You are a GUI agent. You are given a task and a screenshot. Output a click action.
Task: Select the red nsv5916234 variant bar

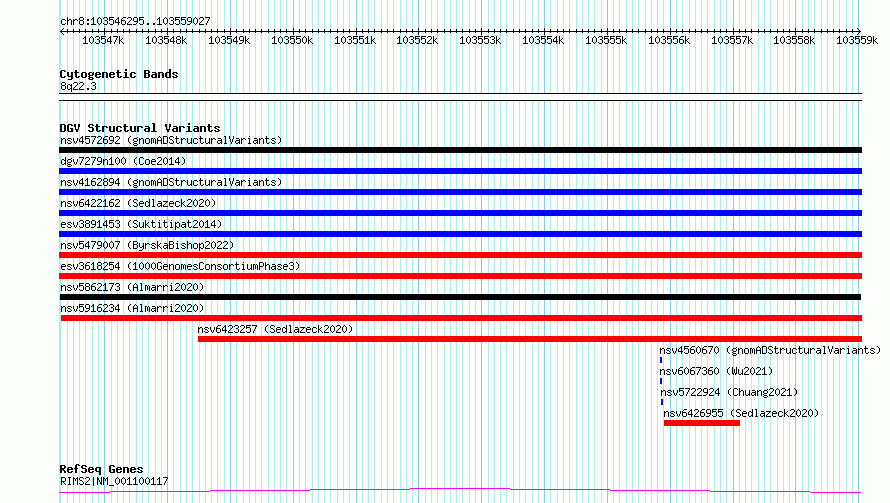tap(461, 318)
